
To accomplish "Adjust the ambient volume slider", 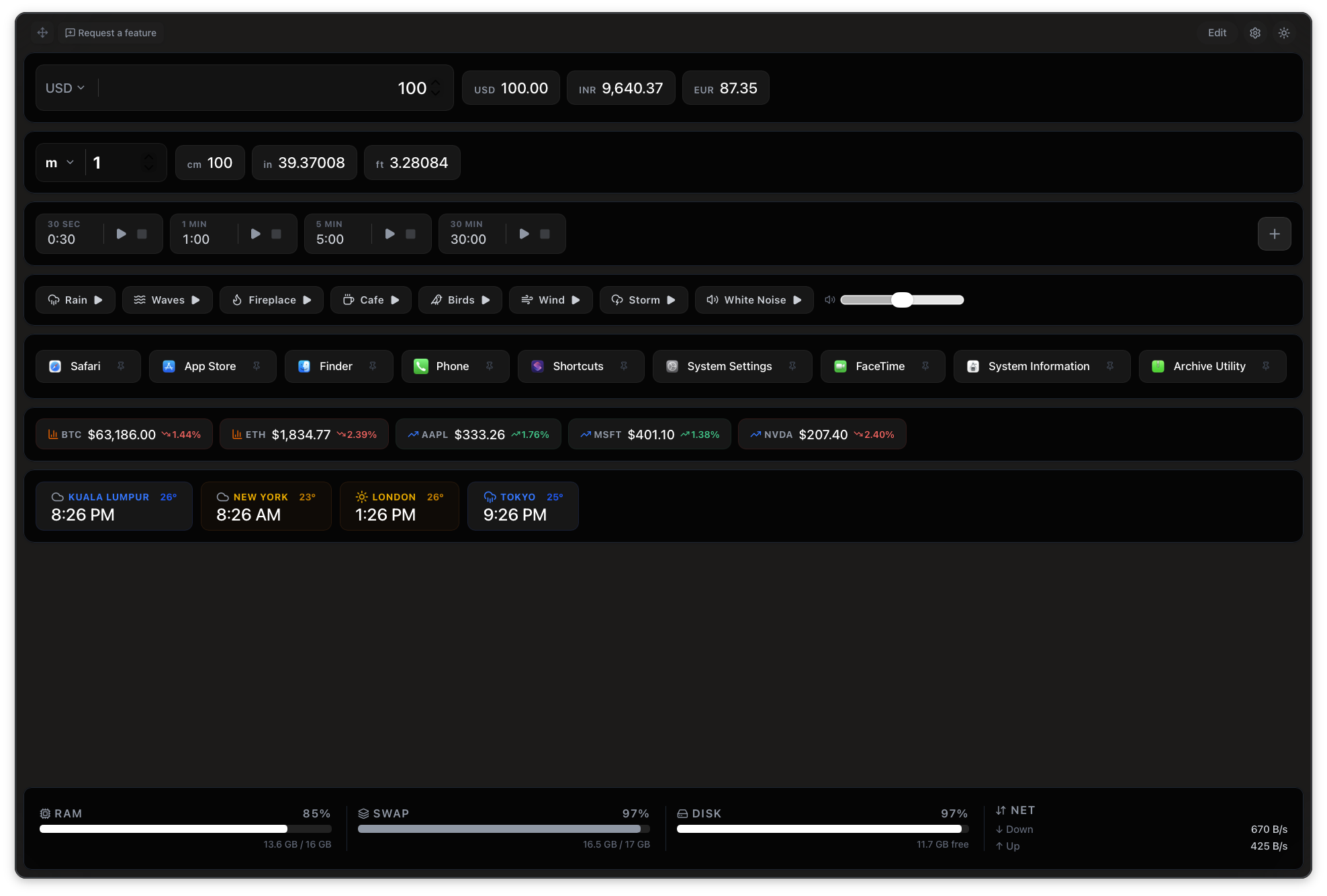I will pyautogui.click(x=902, y=300).
